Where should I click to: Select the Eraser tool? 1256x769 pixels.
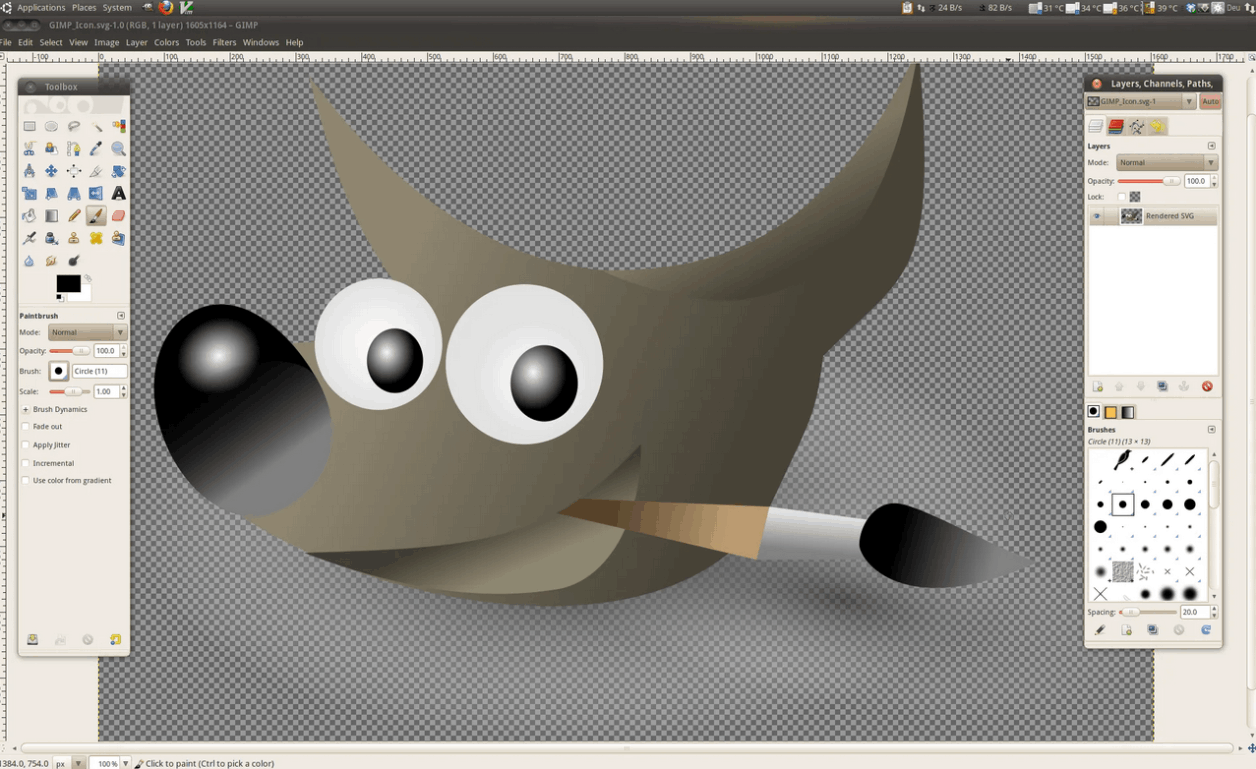point(118,216)
